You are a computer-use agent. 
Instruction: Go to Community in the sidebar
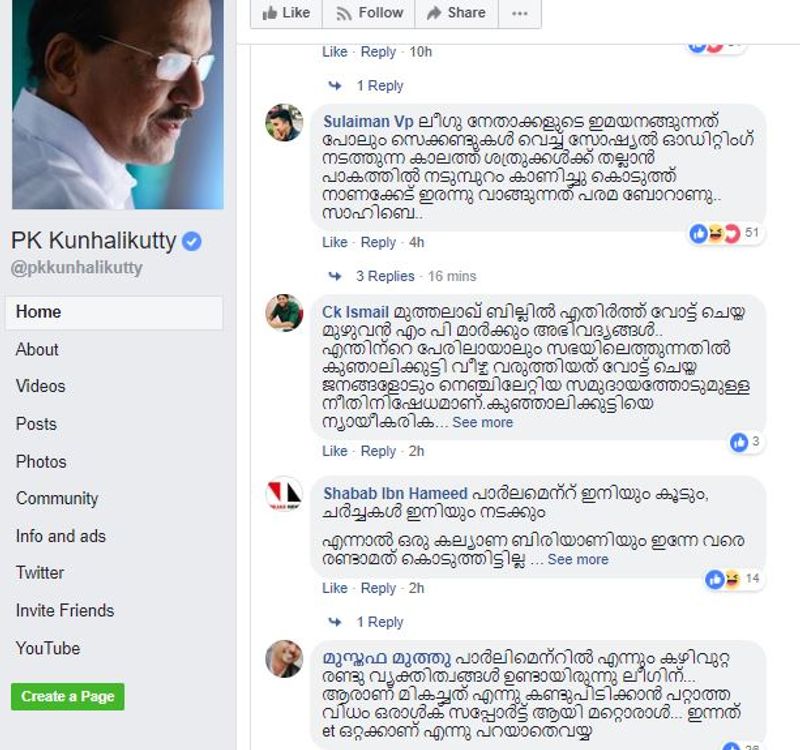(57, 498)
